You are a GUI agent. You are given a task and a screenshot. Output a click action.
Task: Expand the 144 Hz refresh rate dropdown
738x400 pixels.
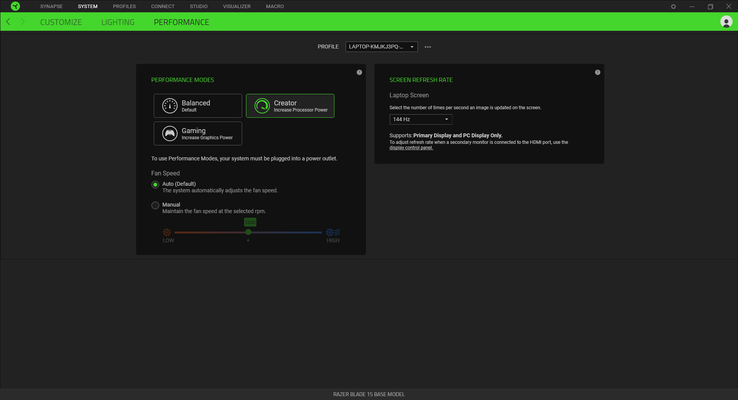click(421, 119)
